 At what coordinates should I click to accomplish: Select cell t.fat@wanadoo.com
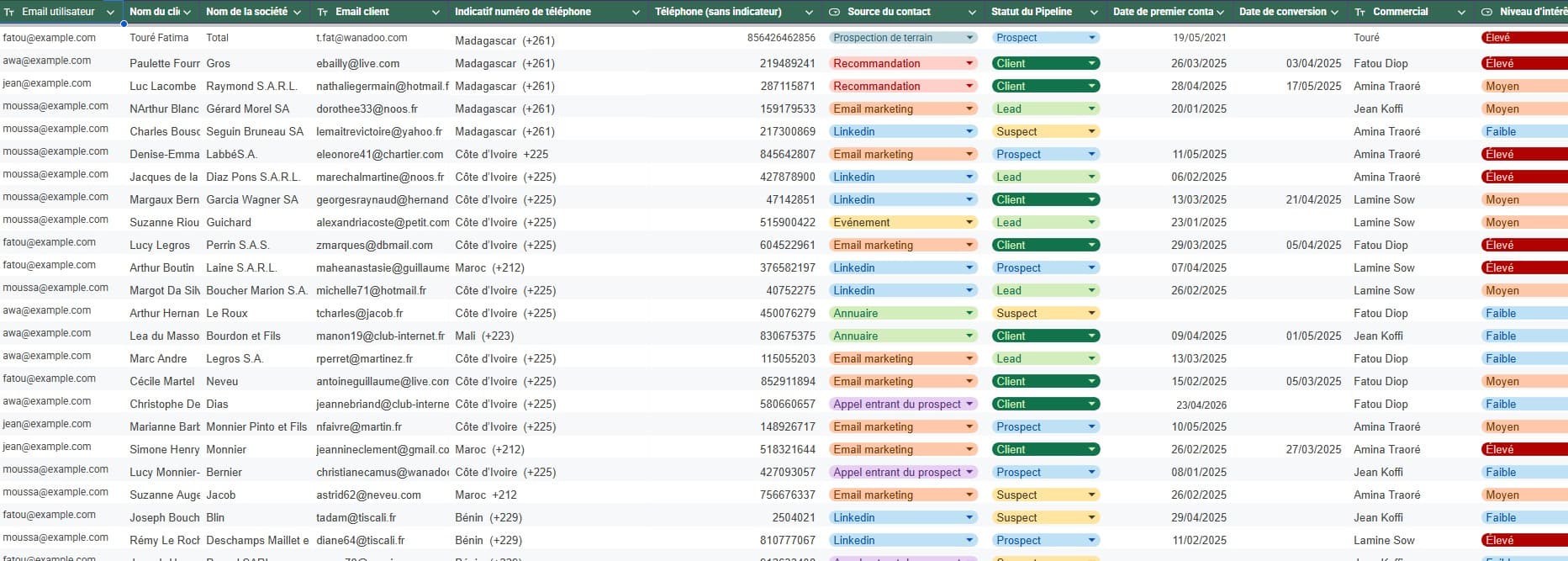pos(362,38)
